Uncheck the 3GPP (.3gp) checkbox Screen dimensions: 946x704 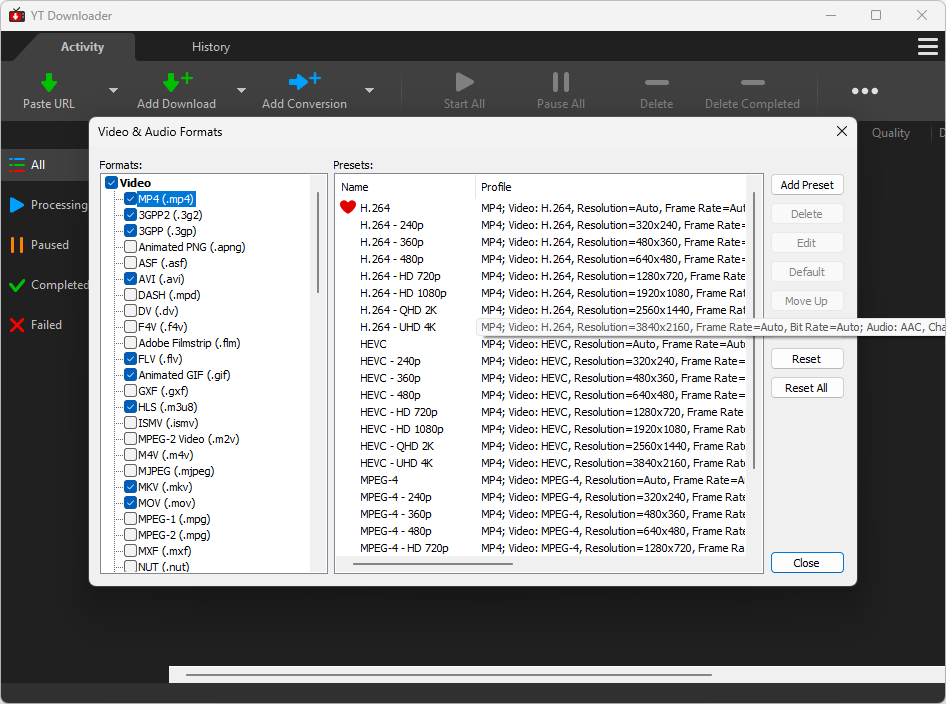click(130, 231)
